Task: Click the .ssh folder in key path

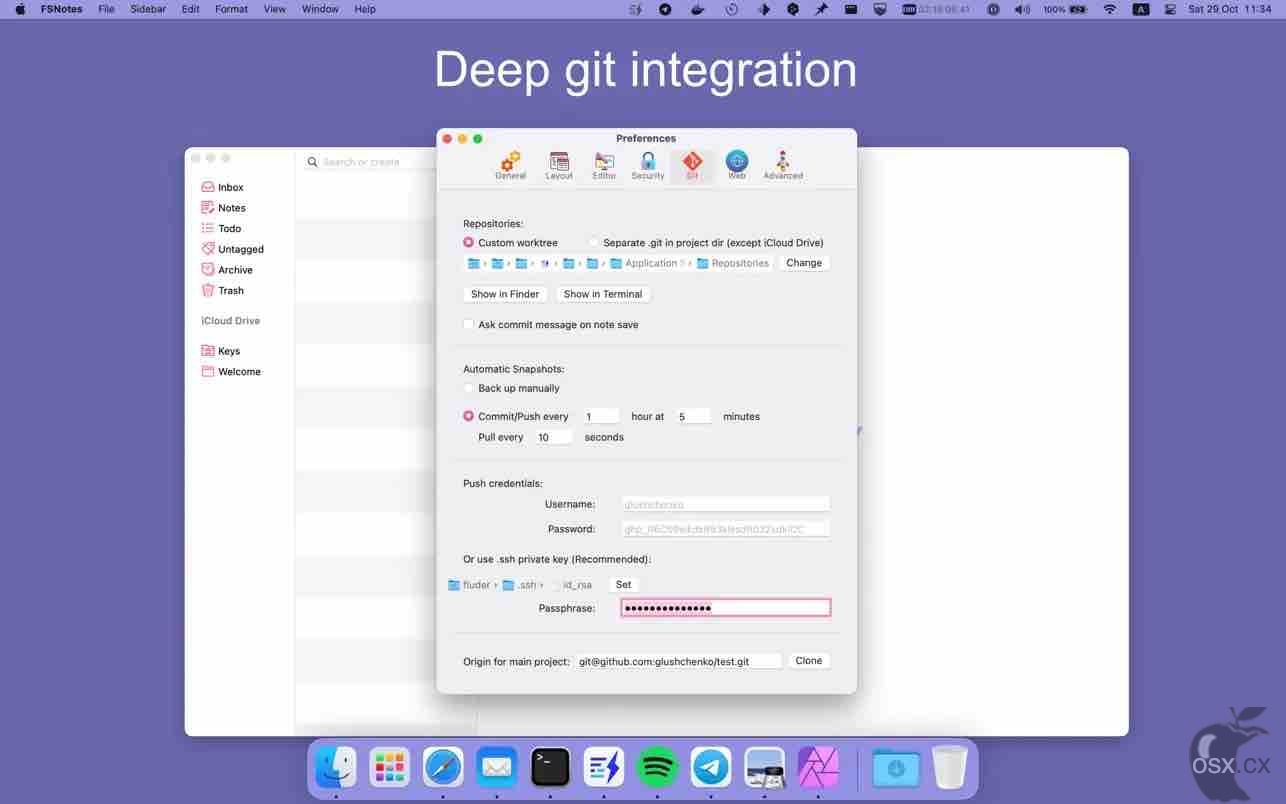Action: 519,585
